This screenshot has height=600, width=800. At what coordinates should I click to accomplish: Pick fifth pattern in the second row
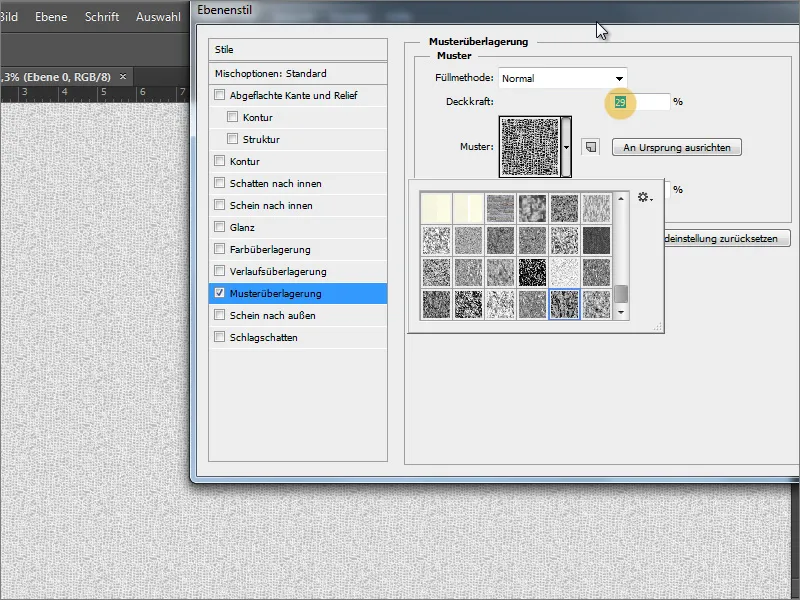(x=564, y=240)
